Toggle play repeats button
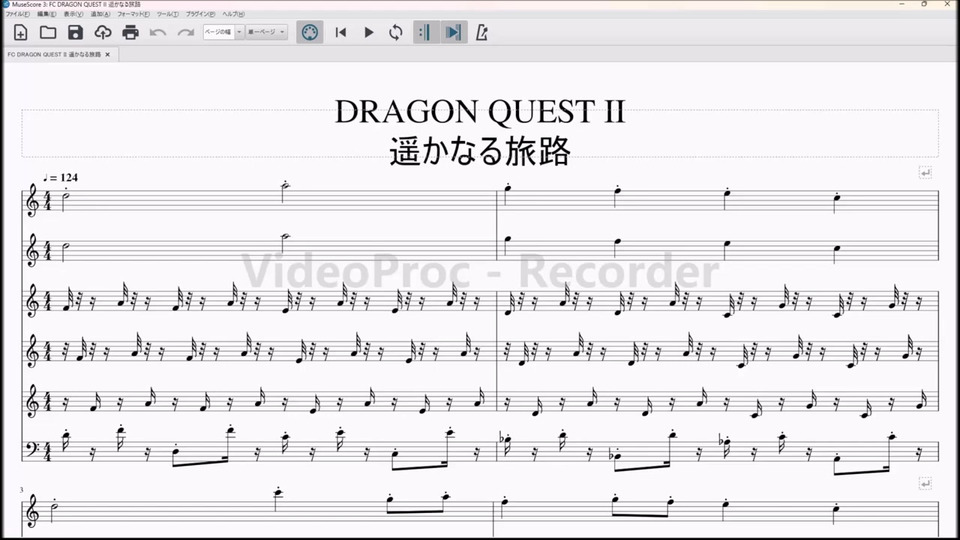Screen dimensions: 960x540 click(x=425, y=32)
